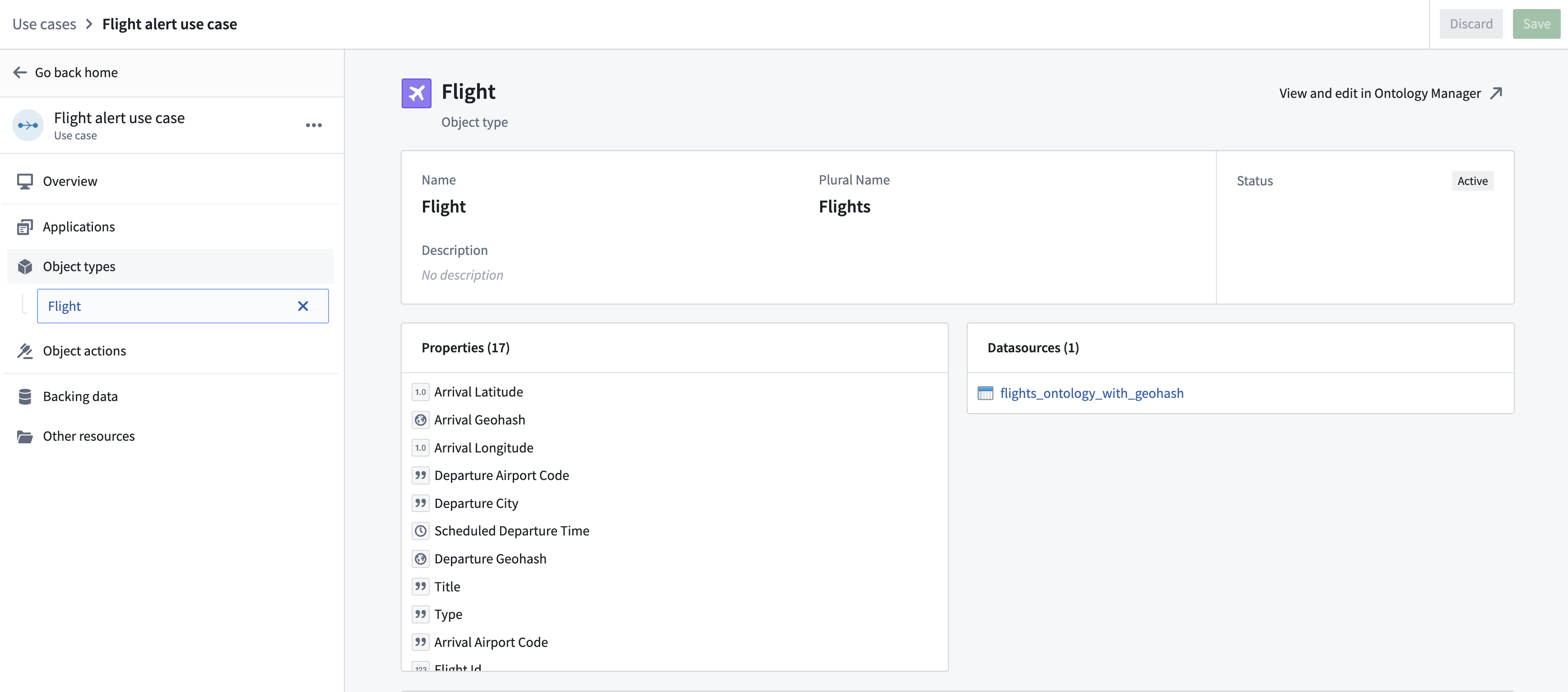
Task: Click the geohash icon for Arrival Geohash
Action: point(421,420)
